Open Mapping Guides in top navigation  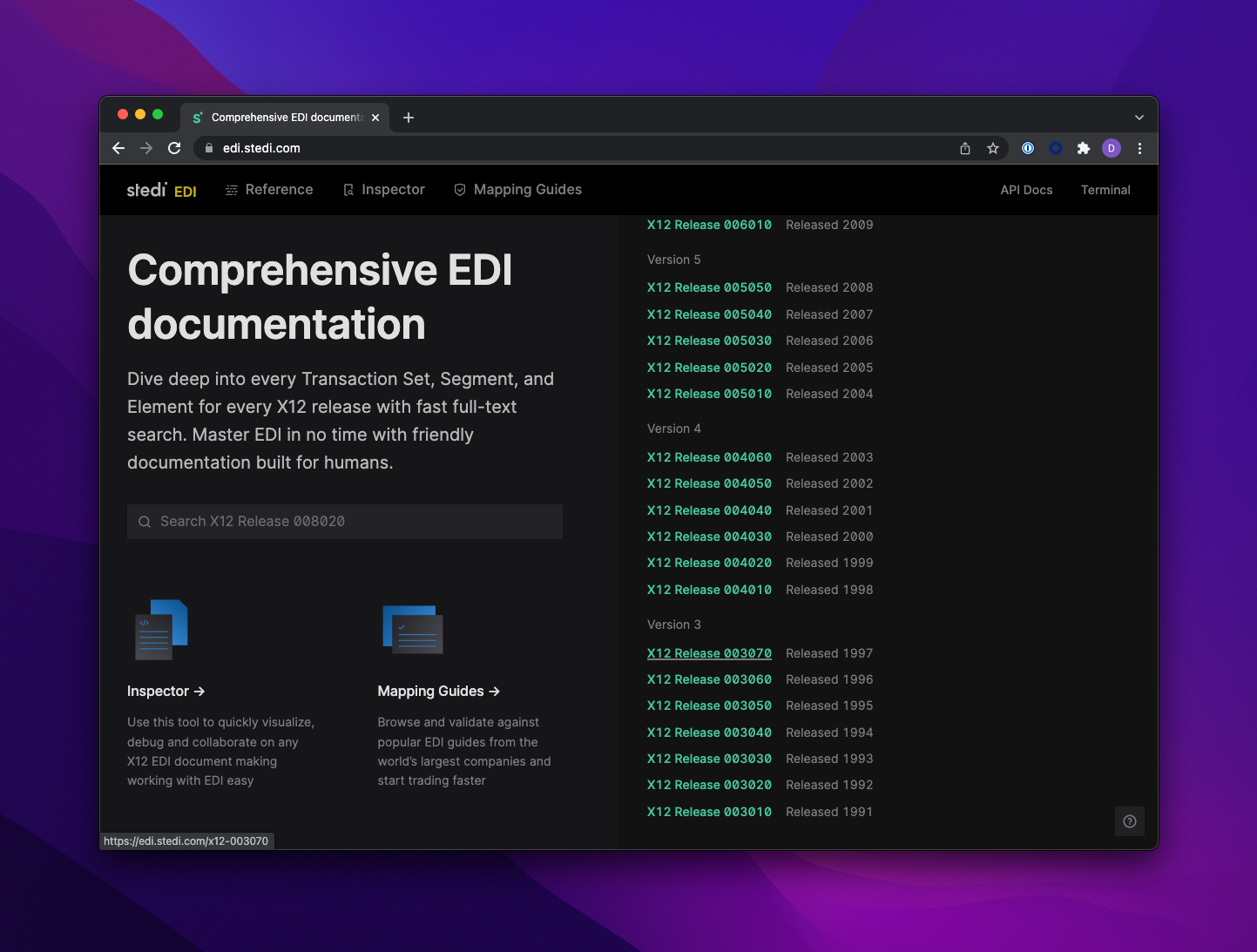[518, 190]
